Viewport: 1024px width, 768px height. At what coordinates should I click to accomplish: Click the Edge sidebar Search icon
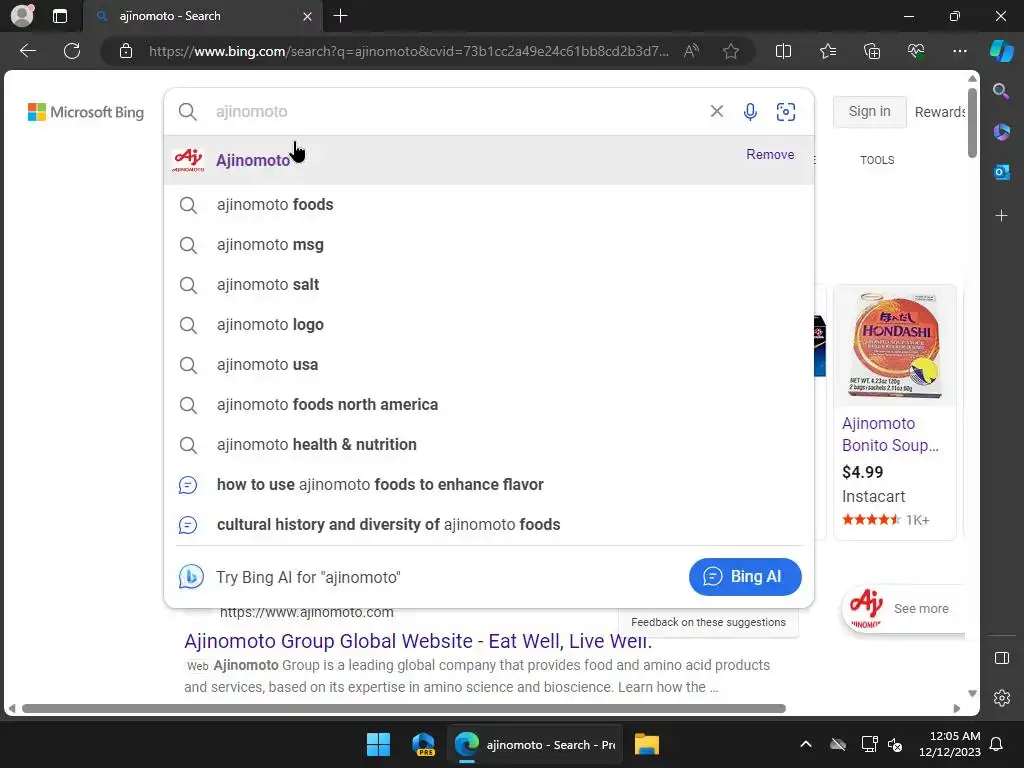(x=1001, y=91)
